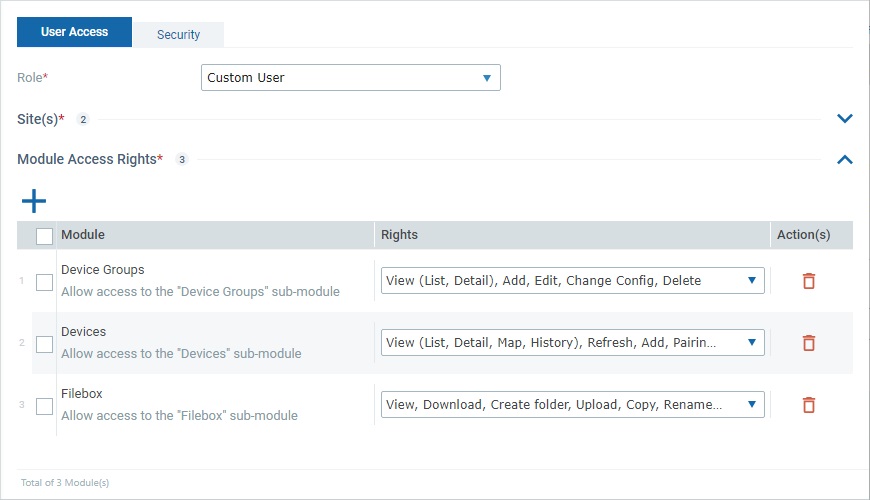
Task: Delete the Device Groups module row
Action: [x=809, y=281]
